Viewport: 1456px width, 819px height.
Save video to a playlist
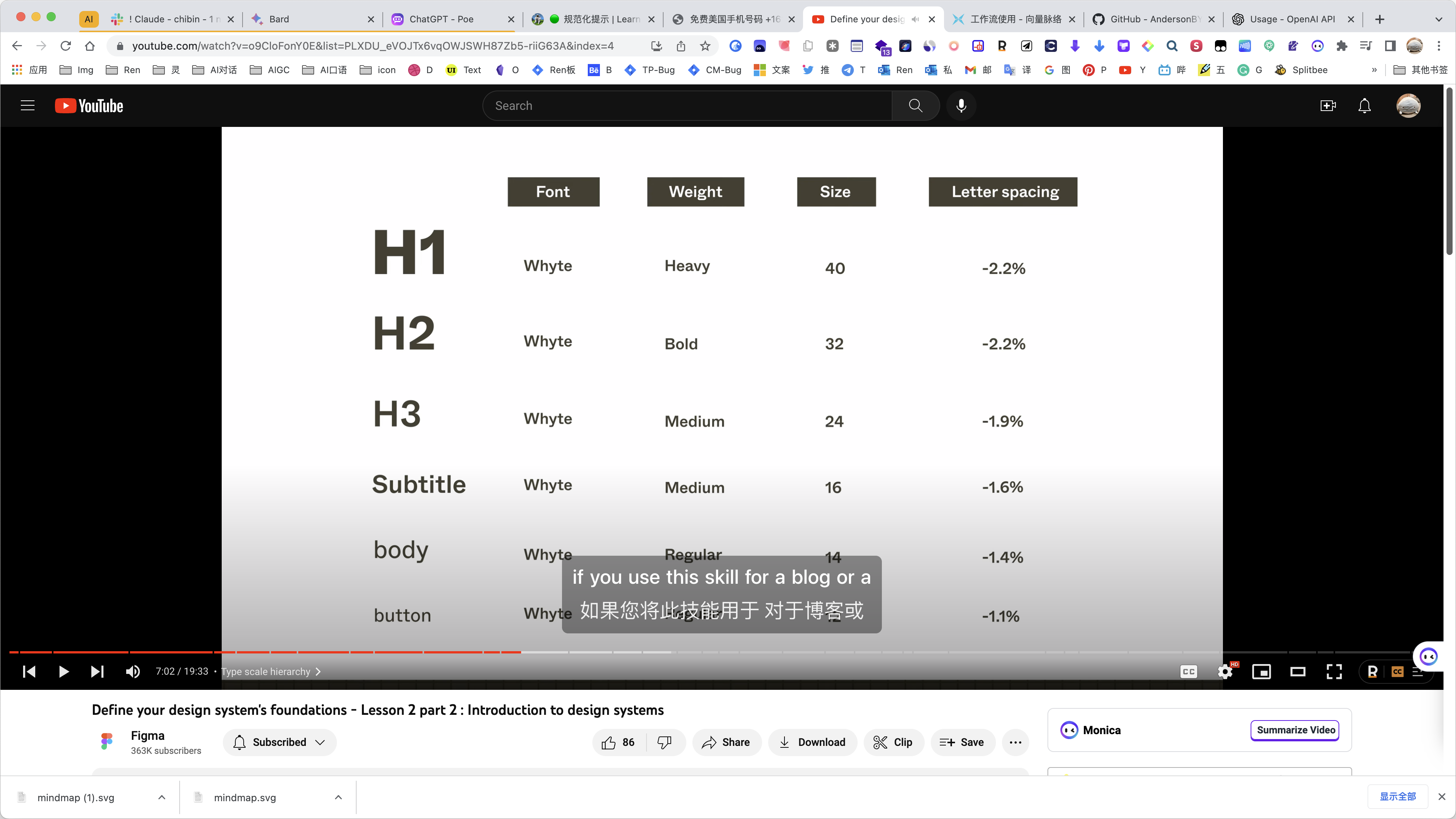(963, 742)
